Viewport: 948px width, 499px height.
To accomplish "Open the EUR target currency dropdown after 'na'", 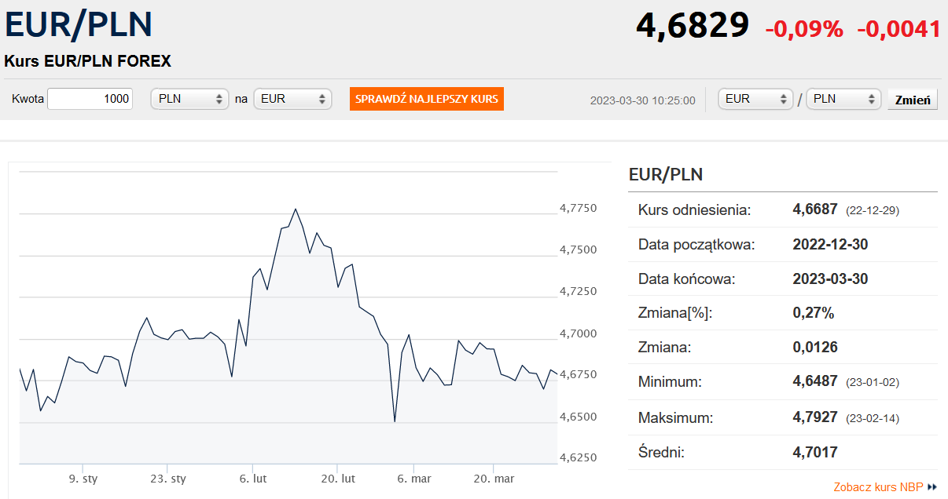I will click(x=293, y=99).
